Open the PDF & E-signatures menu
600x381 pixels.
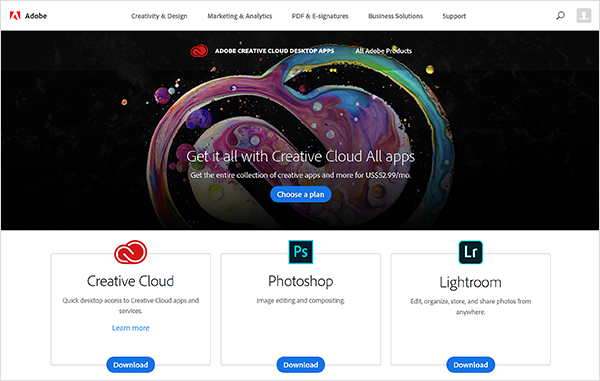coord(320,16)
